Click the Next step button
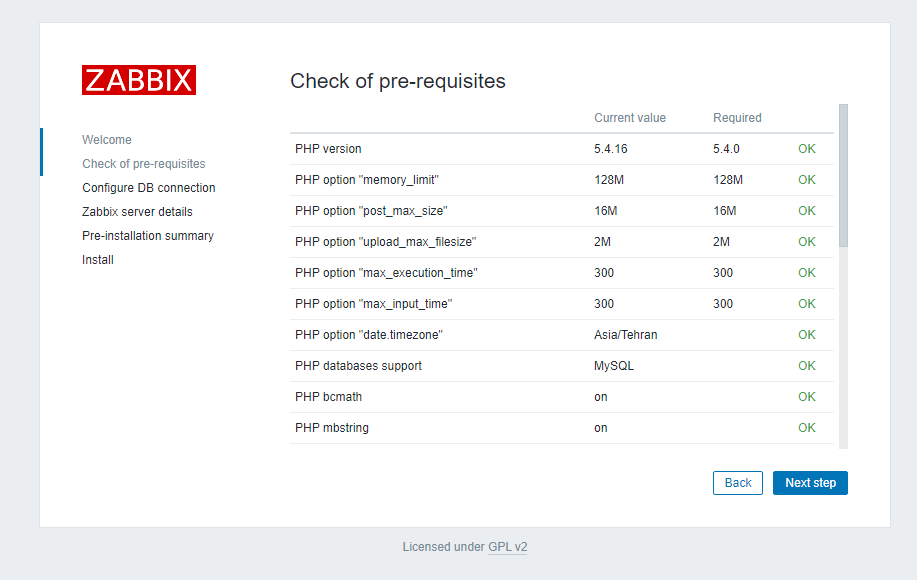The width and height of the screenshot is (917, 580). click(810, 483)
